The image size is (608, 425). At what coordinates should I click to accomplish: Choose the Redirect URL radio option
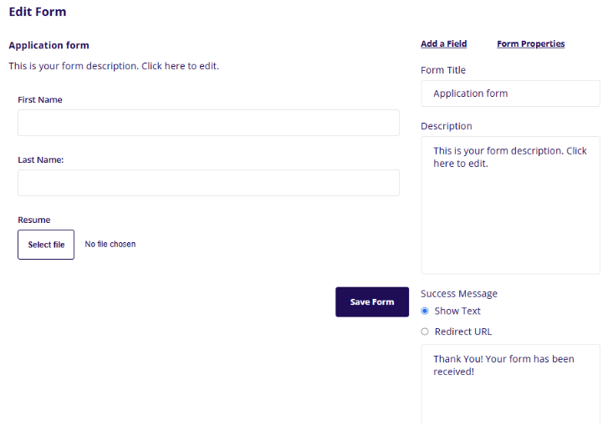[425, 331]
